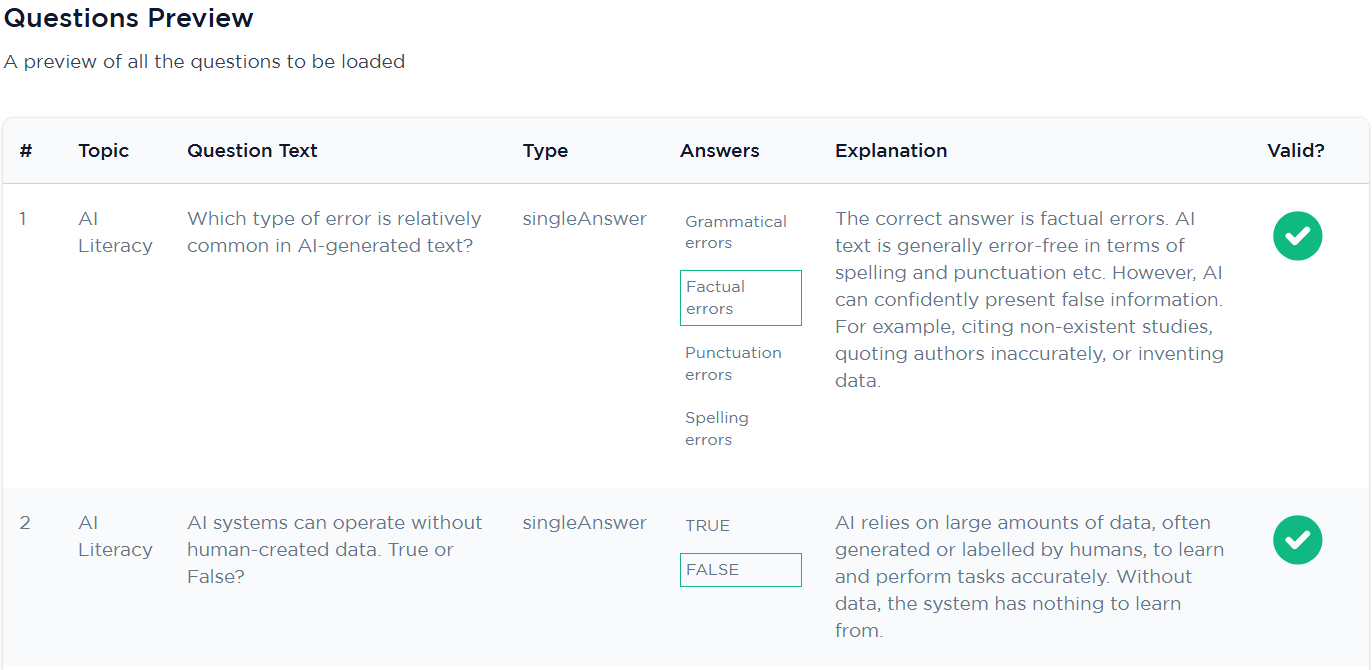Click the 'Question Text' column header
1372x670 pixels.
click(252, 151)
